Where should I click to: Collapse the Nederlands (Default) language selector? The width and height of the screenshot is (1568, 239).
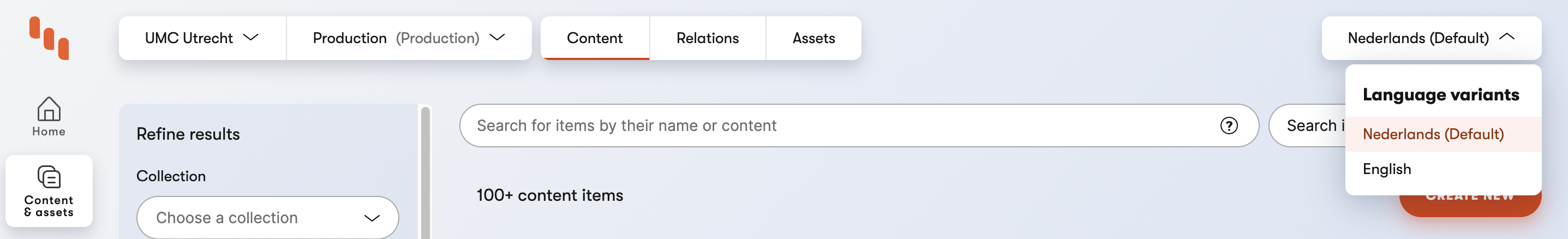1431,38
